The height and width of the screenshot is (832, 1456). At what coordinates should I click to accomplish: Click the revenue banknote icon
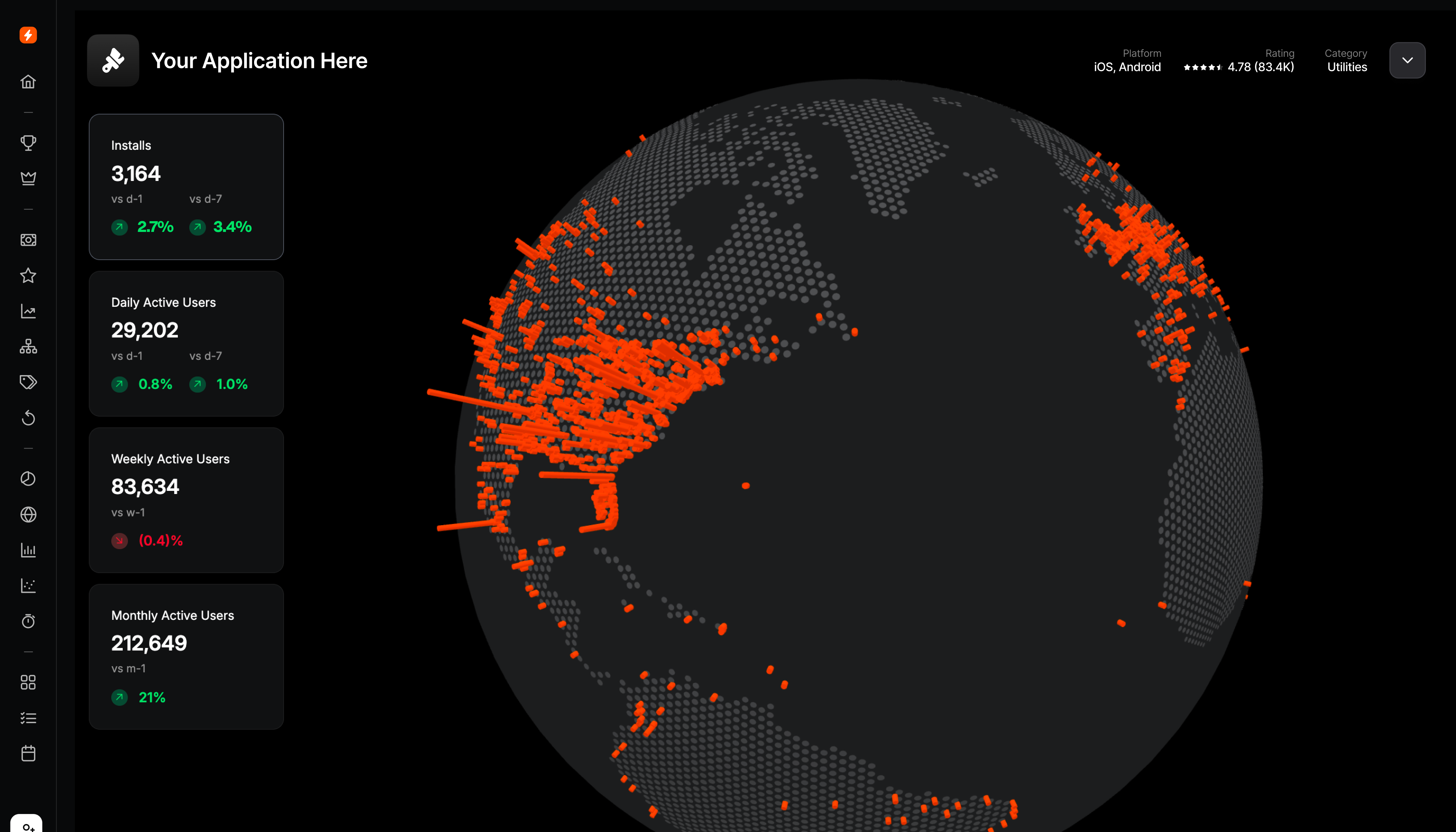click(x=28, y=240)
